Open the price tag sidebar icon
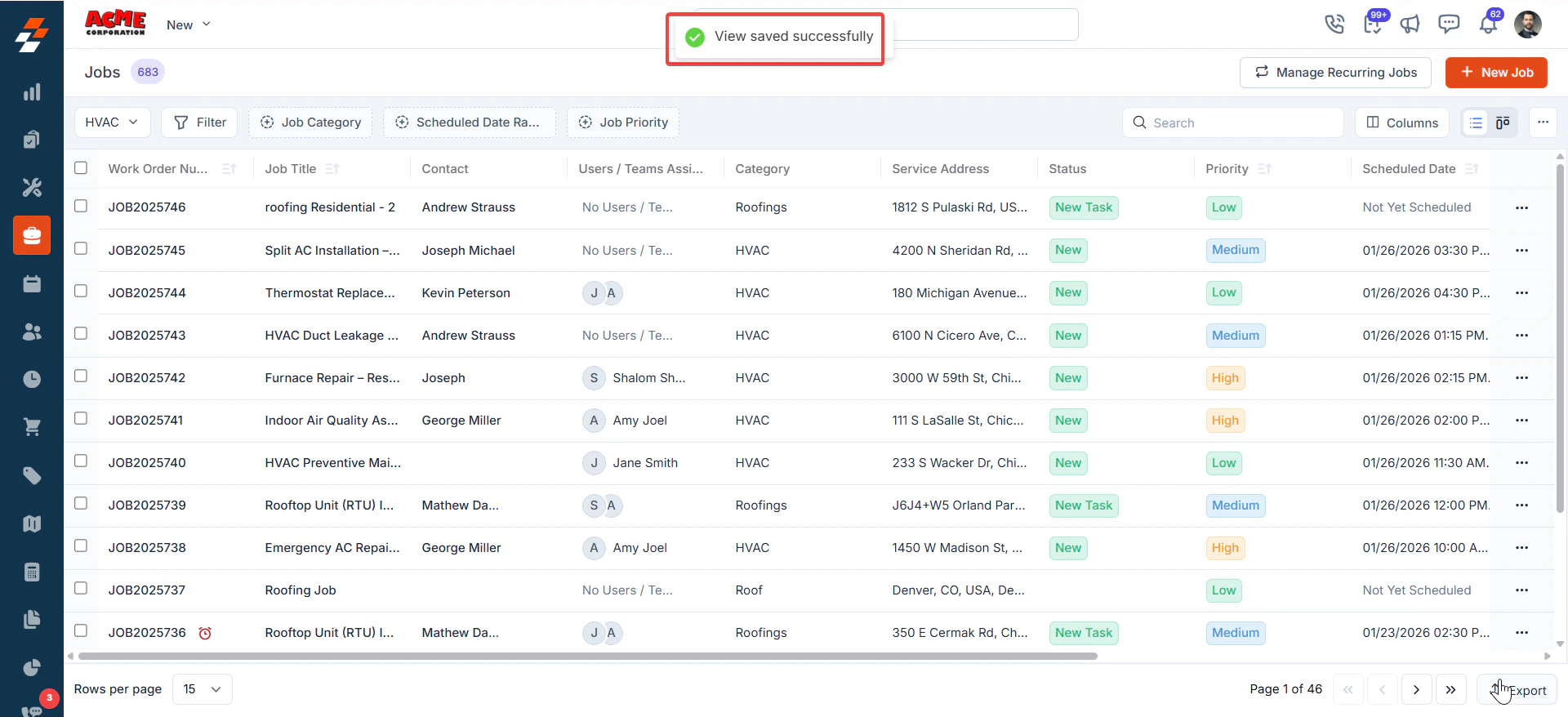This screenshot has width=1568, height=717. click(32, 475)
